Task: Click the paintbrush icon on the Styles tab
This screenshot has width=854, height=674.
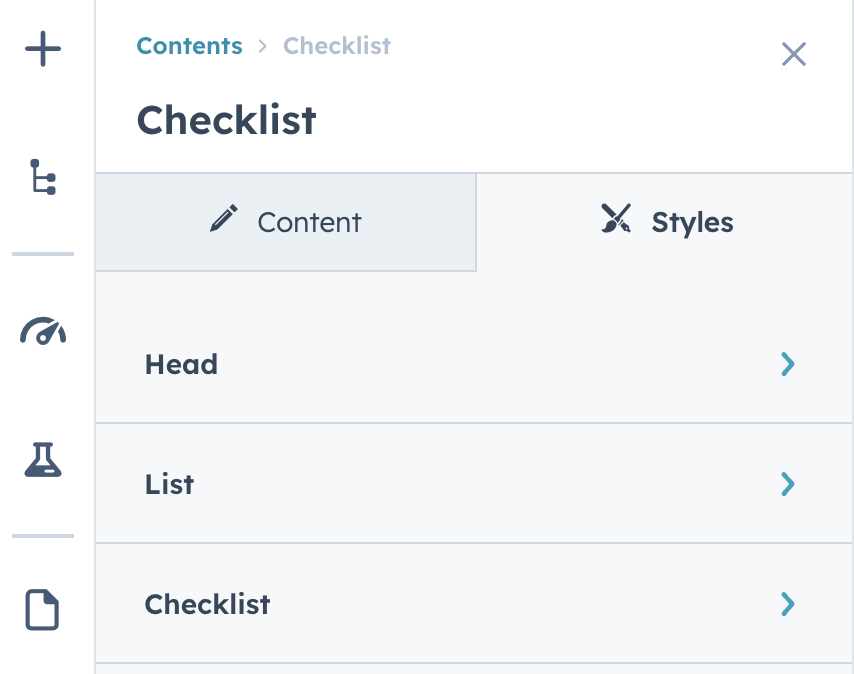Action: pyautogui.click(x=614, y=218)
